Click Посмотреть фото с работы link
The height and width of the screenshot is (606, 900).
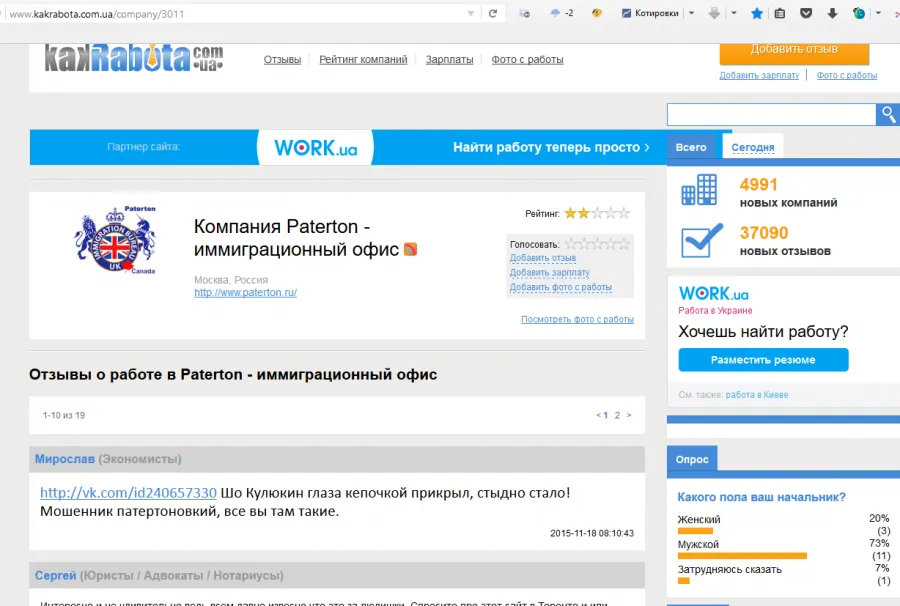pos(577,319)
